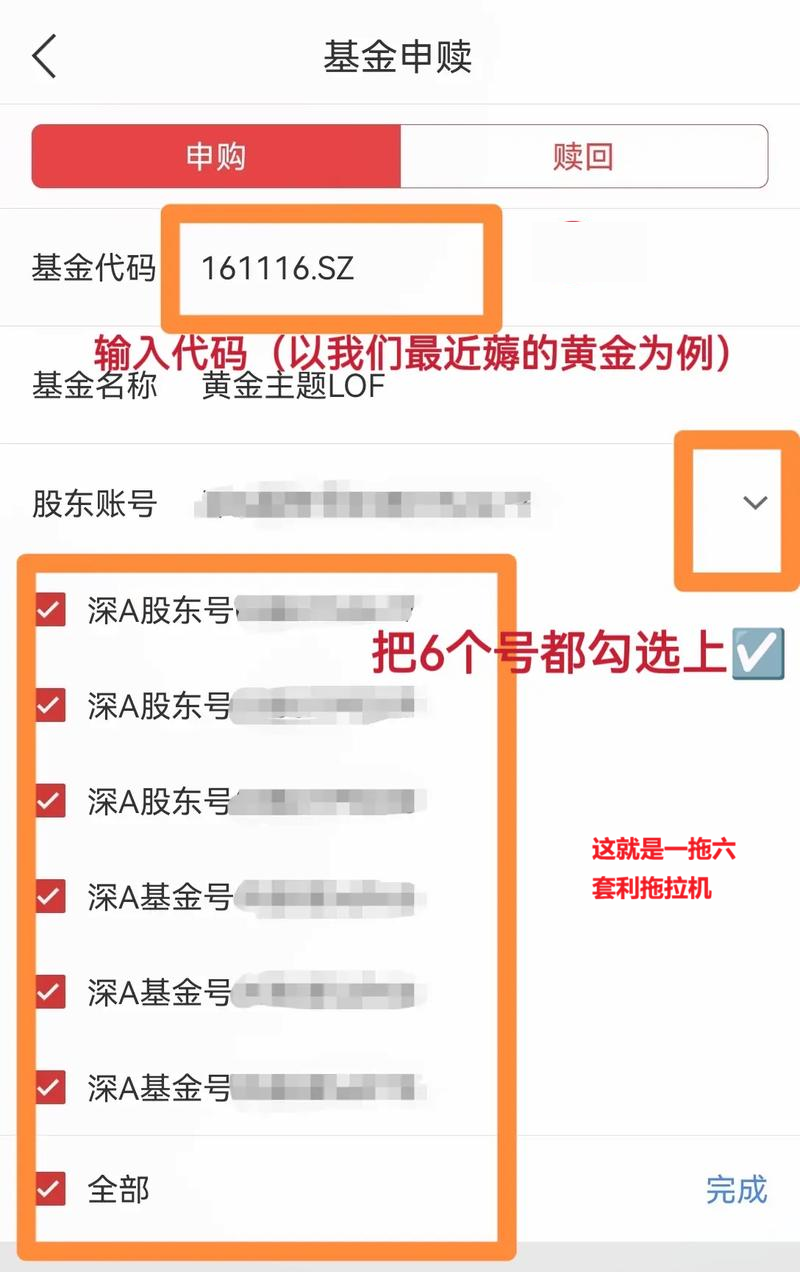The image size is (802, 1272).
Task: Click the 基金申赎 page title
Action: pos(398,57)
